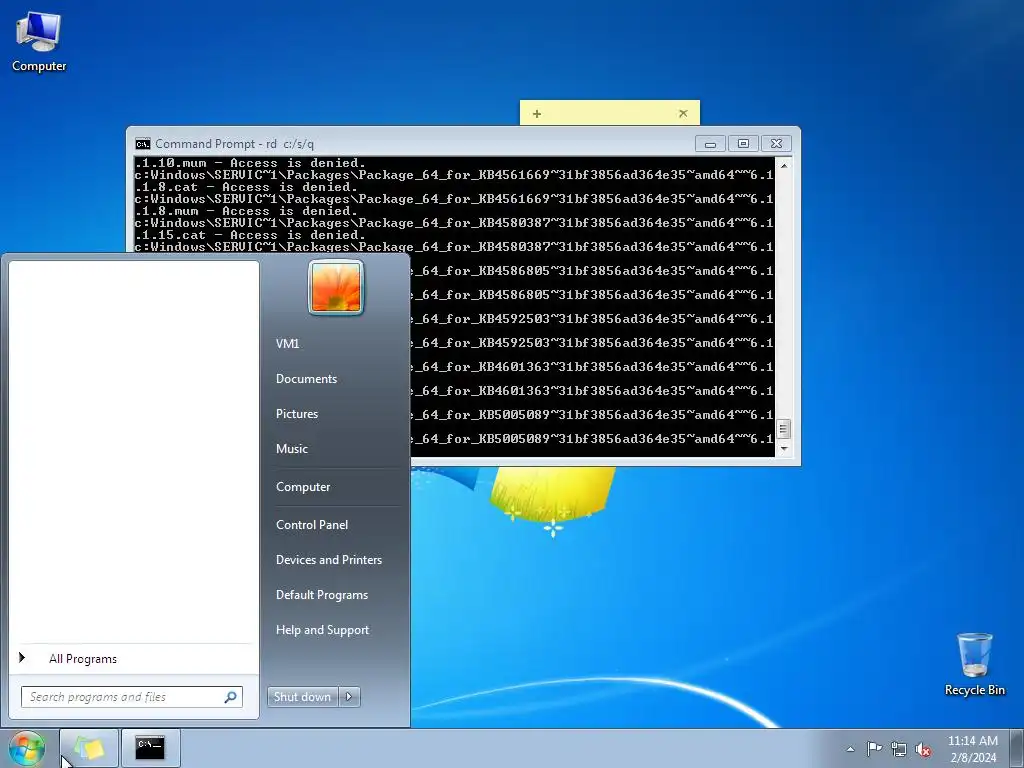Open the VM1 user folder

[287, 344]
